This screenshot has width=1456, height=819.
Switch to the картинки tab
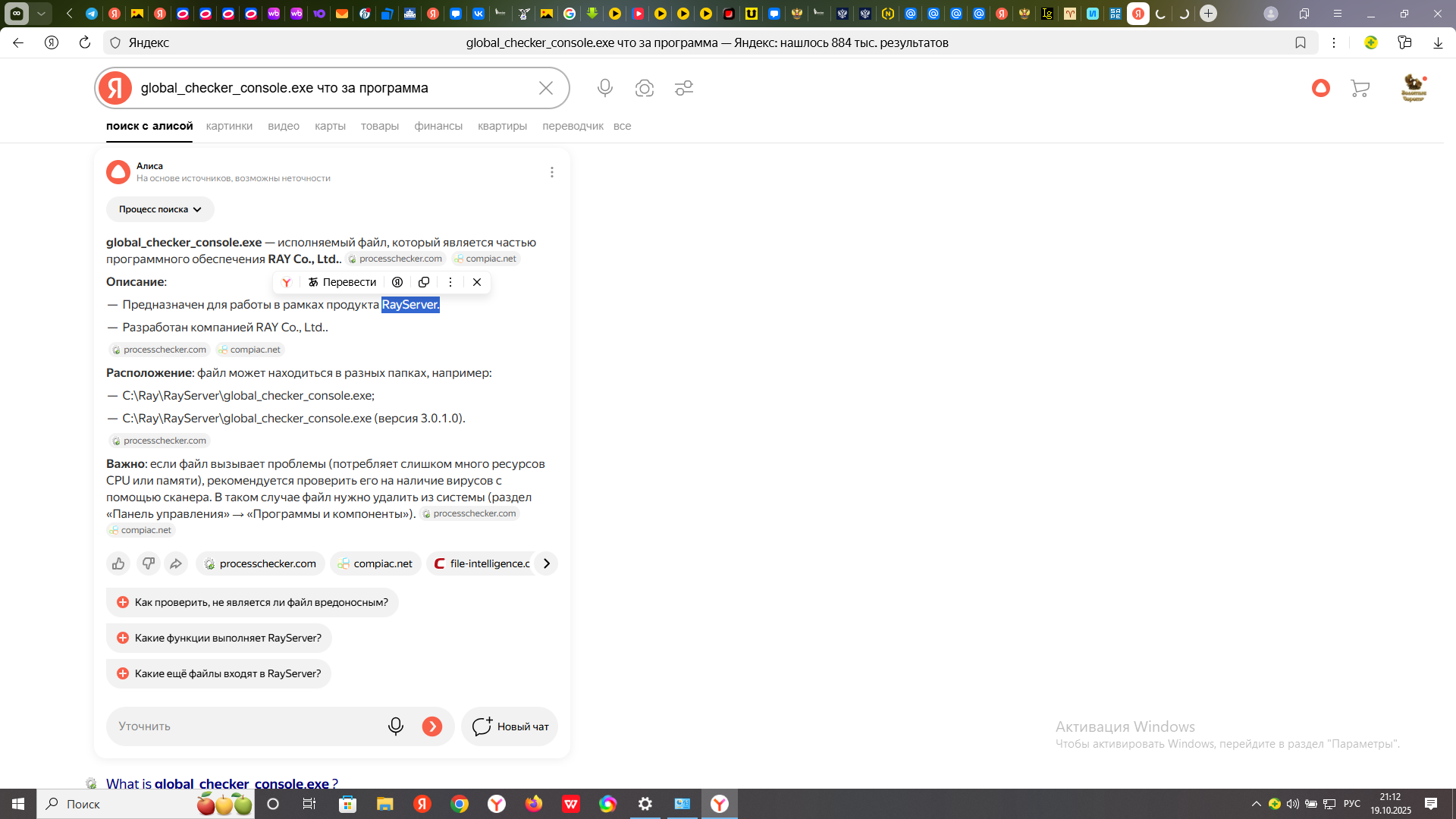[x=229, y=126]
